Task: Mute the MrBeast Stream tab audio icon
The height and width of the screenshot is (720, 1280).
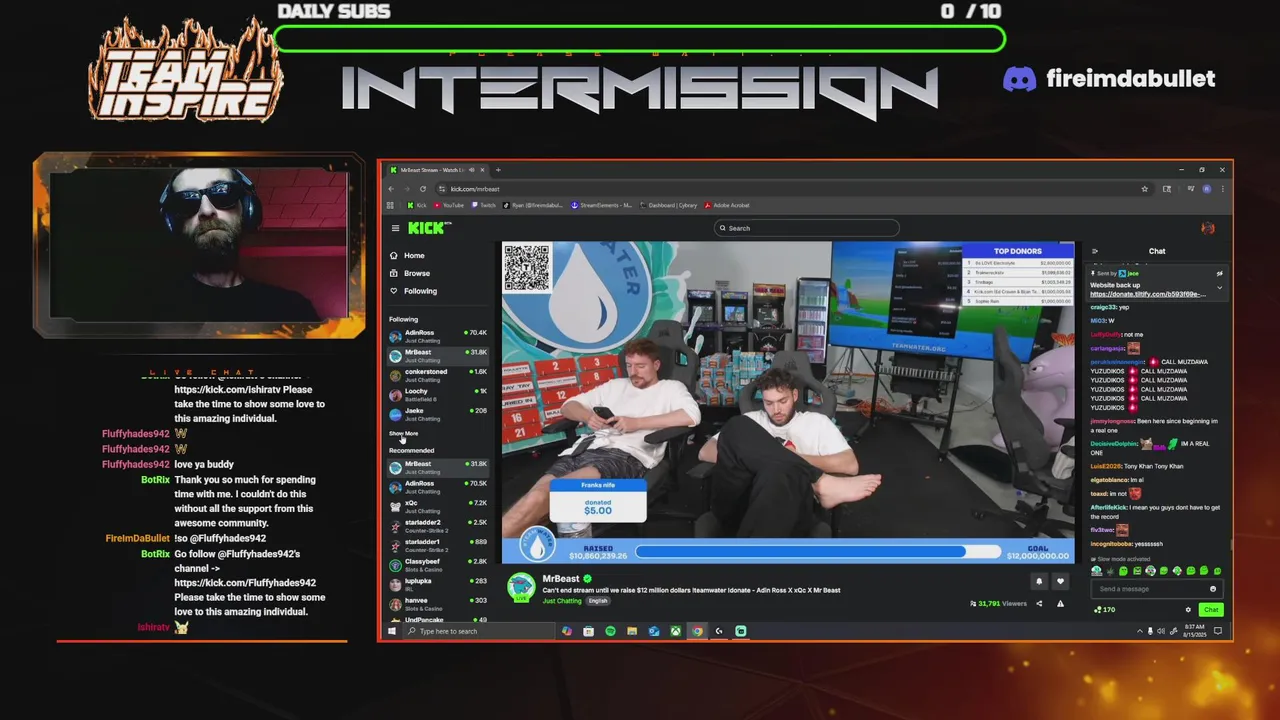Action: 473,170
